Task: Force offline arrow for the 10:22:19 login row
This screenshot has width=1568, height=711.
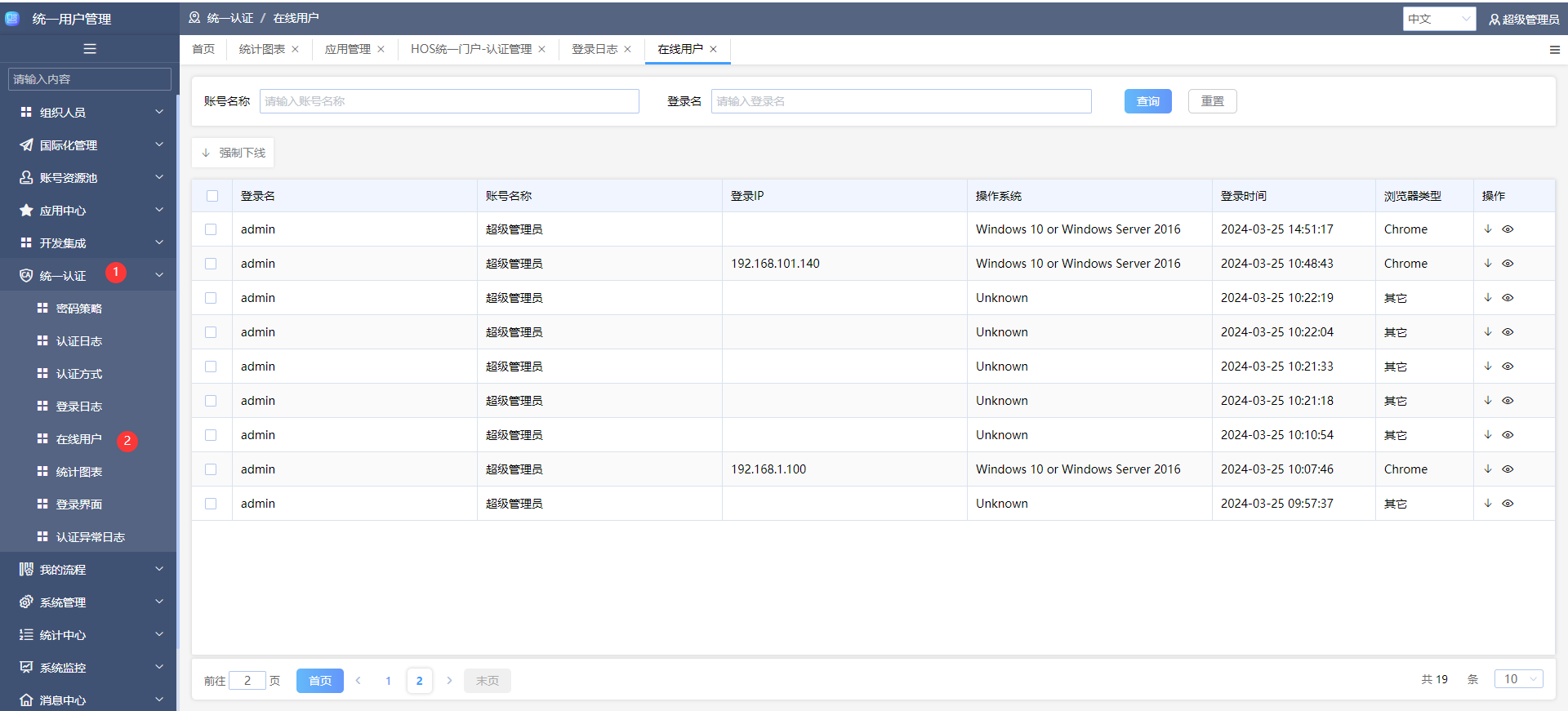Action: coord(1488,298)
